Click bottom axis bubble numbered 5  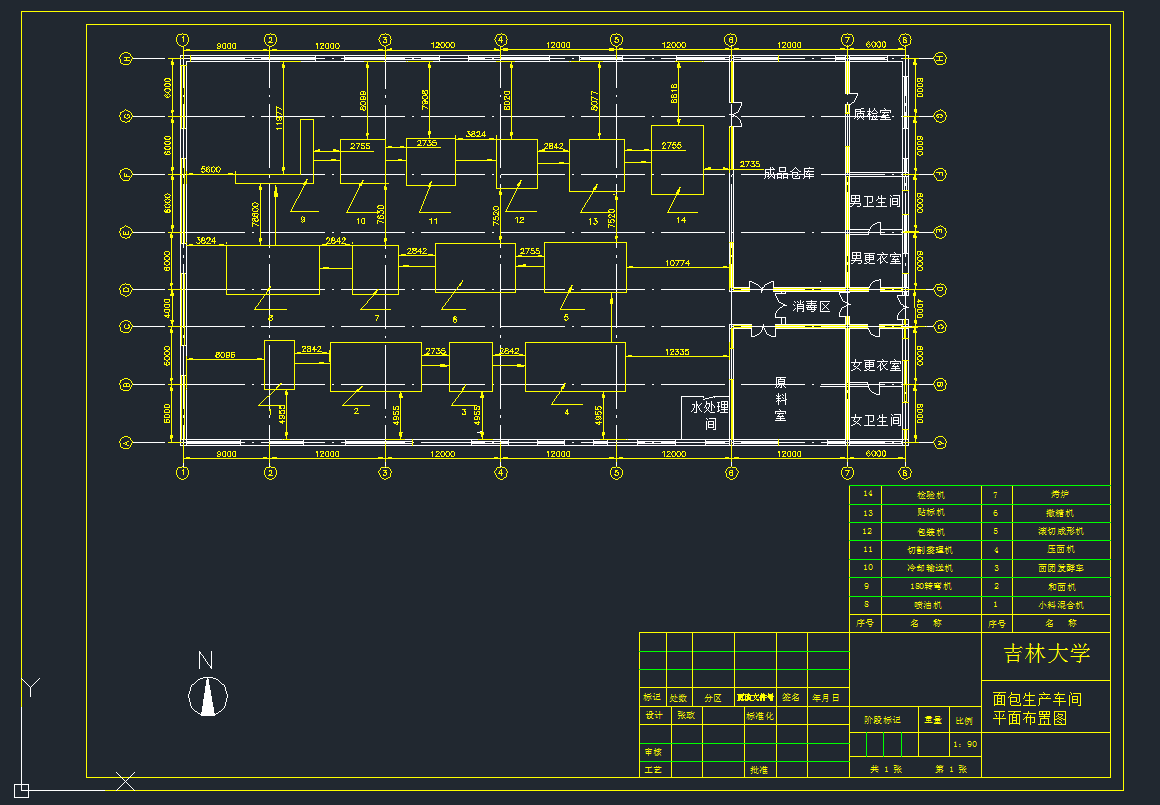click(x=616, y=472)
